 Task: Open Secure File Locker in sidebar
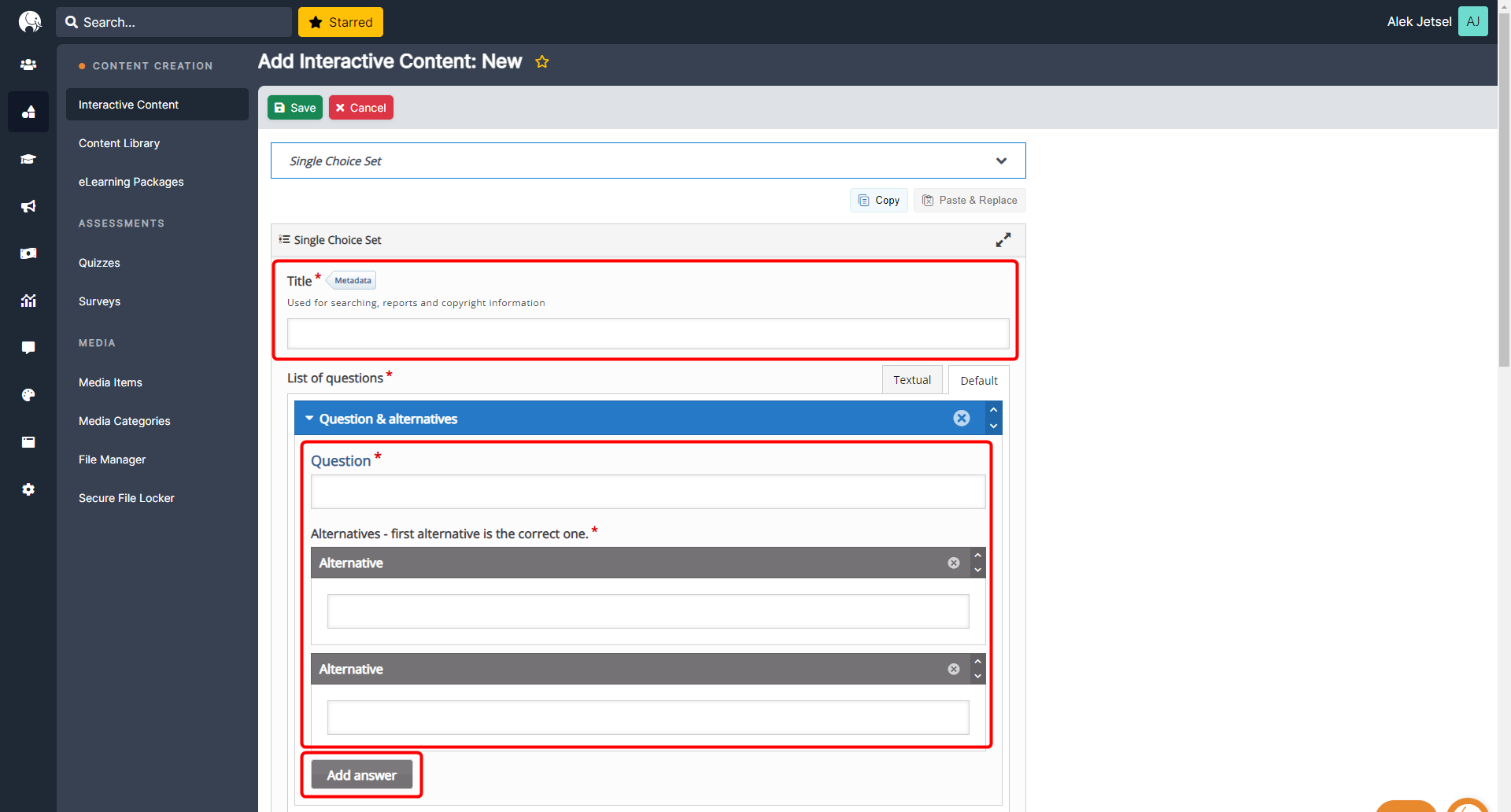(127, 498)
